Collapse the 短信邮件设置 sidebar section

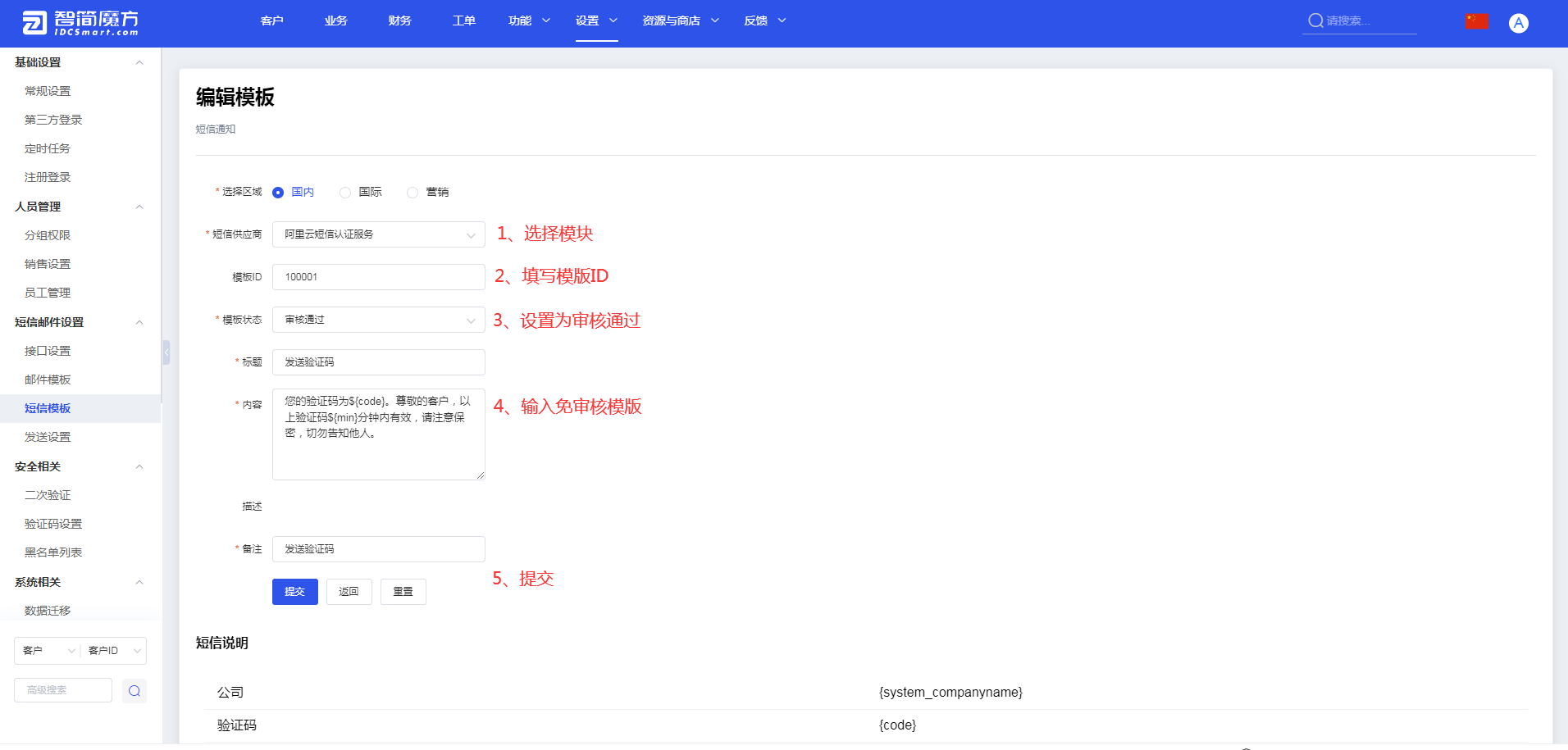(139, 322)
